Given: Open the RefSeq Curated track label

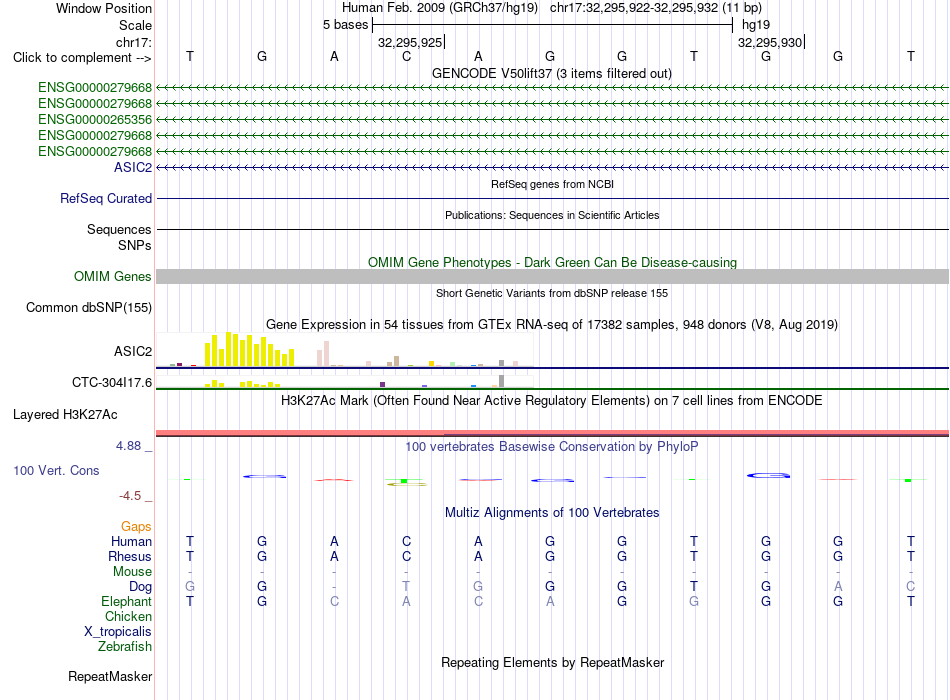Looking at the screenshot, I should click(106, 198).
